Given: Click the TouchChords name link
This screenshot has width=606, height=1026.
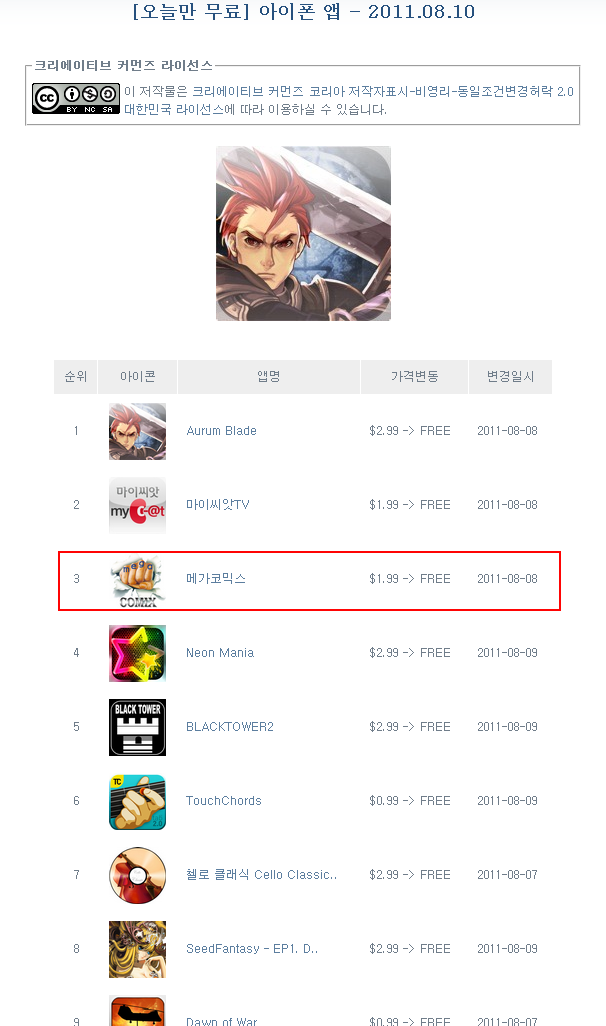Looking at the screenshot, I should click(x=223, y=800).
